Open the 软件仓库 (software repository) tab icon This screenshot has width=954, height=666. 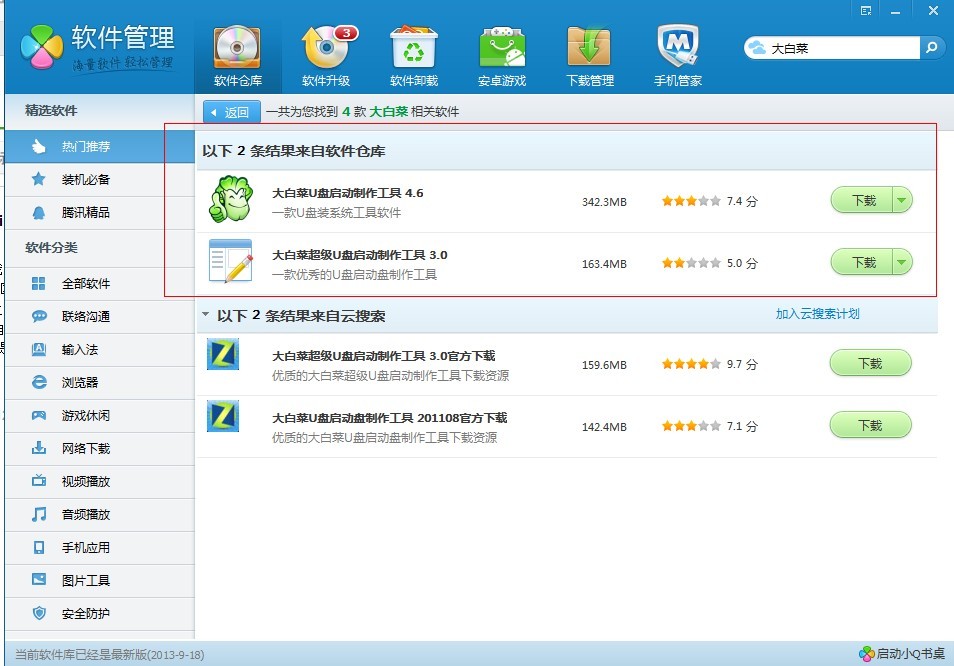[x=235, y=44]
